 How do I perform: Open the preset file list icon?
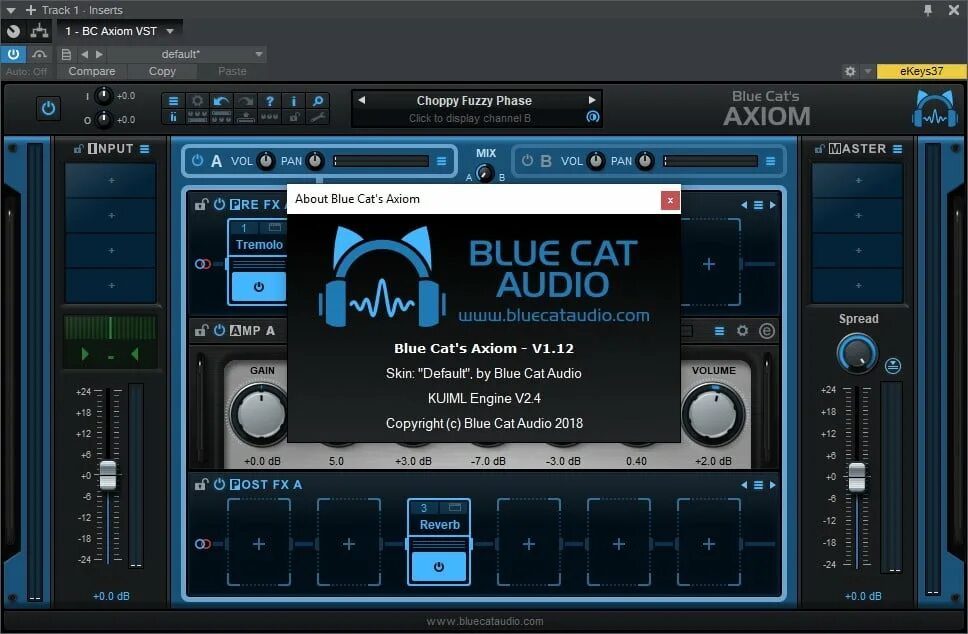66,54
